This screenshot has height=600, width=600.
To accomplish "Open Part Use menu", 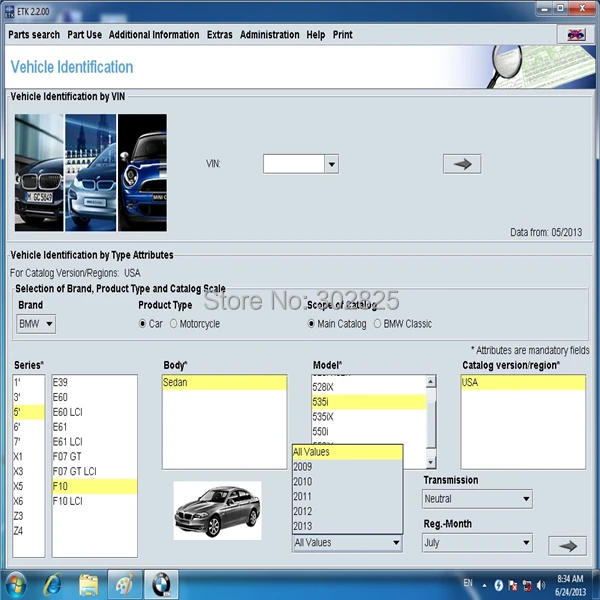I will click(85, 35).
